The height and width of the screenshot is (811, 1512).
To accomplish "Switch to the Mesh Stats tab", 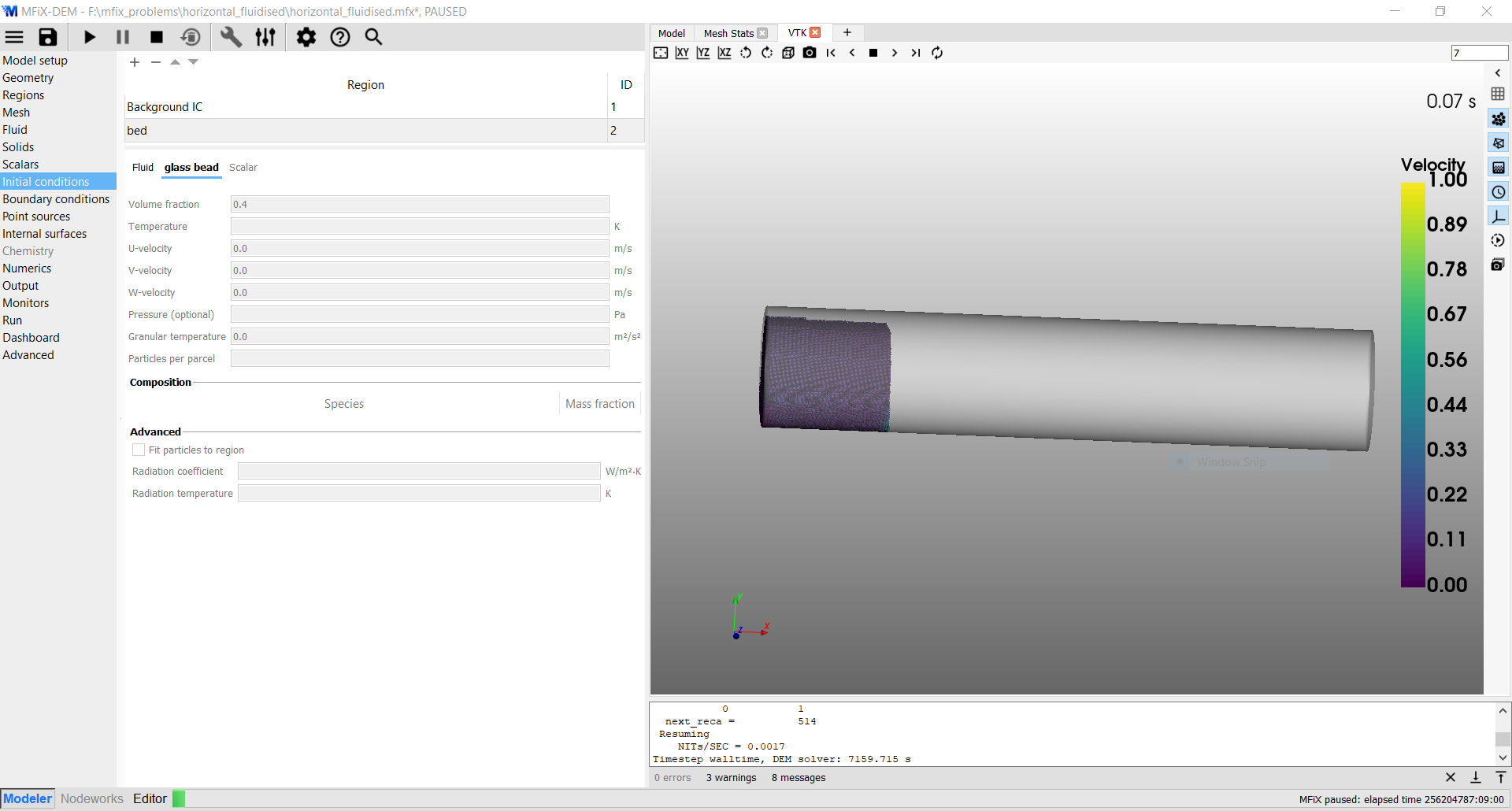I will [728, 33].
